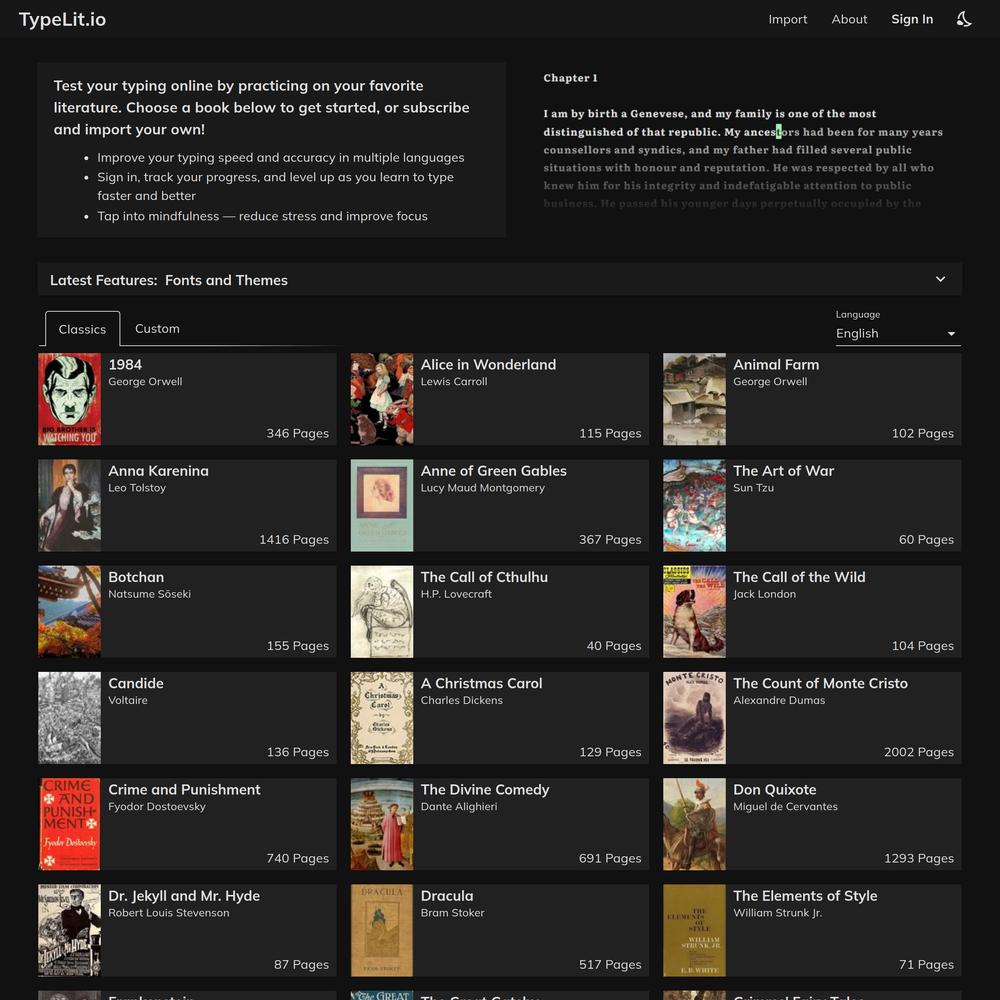Open The Elements of Style cover

point(695,930)
